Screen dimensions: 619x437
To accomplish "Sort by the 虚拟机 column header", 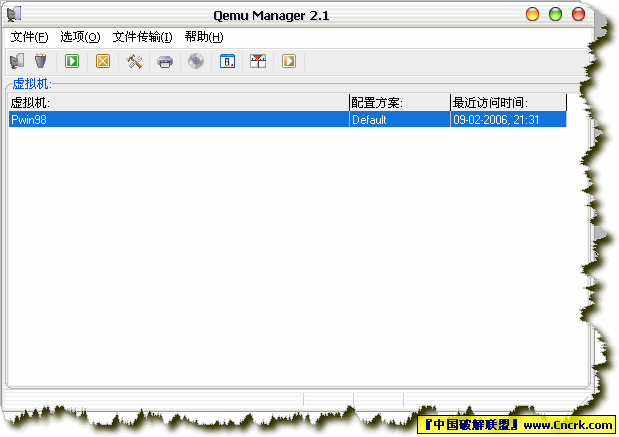I will click(179, 103).
